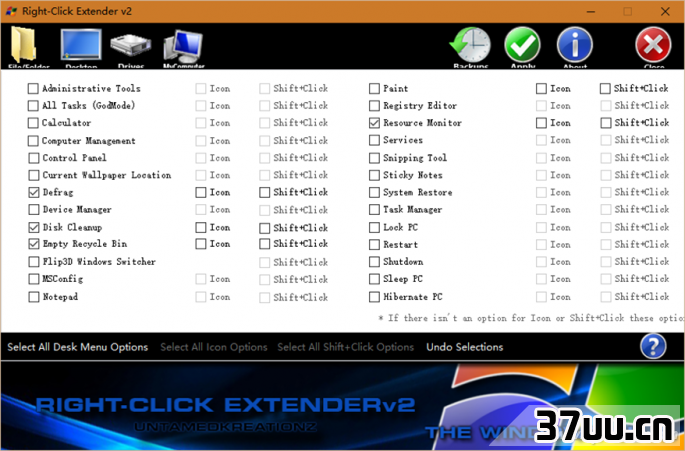This screenshot has height=451, width=685.
Task: Enable the Services checkbox
Action: click(374, 140)
